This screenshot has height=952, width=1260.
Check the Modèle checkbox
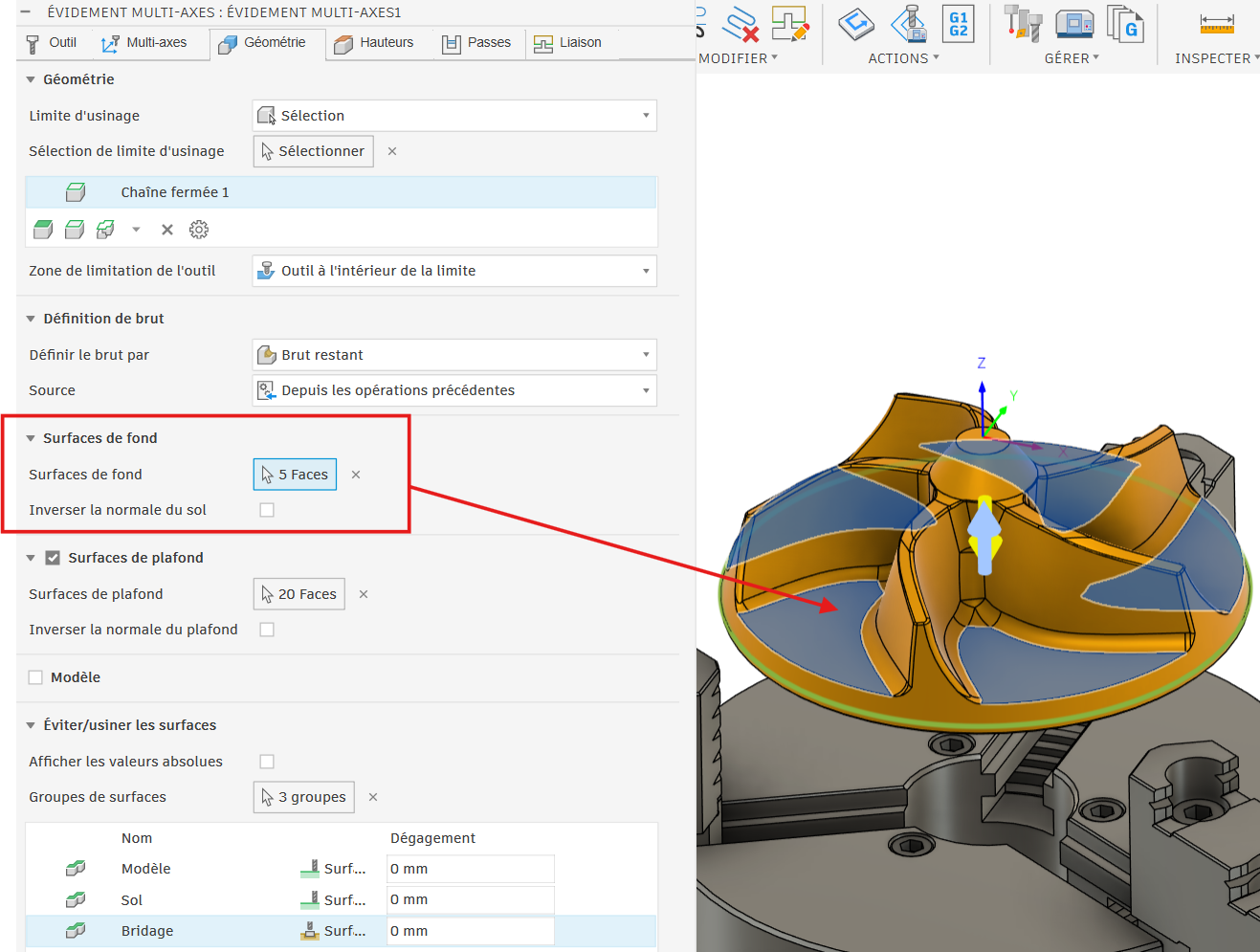click(36, 677)
